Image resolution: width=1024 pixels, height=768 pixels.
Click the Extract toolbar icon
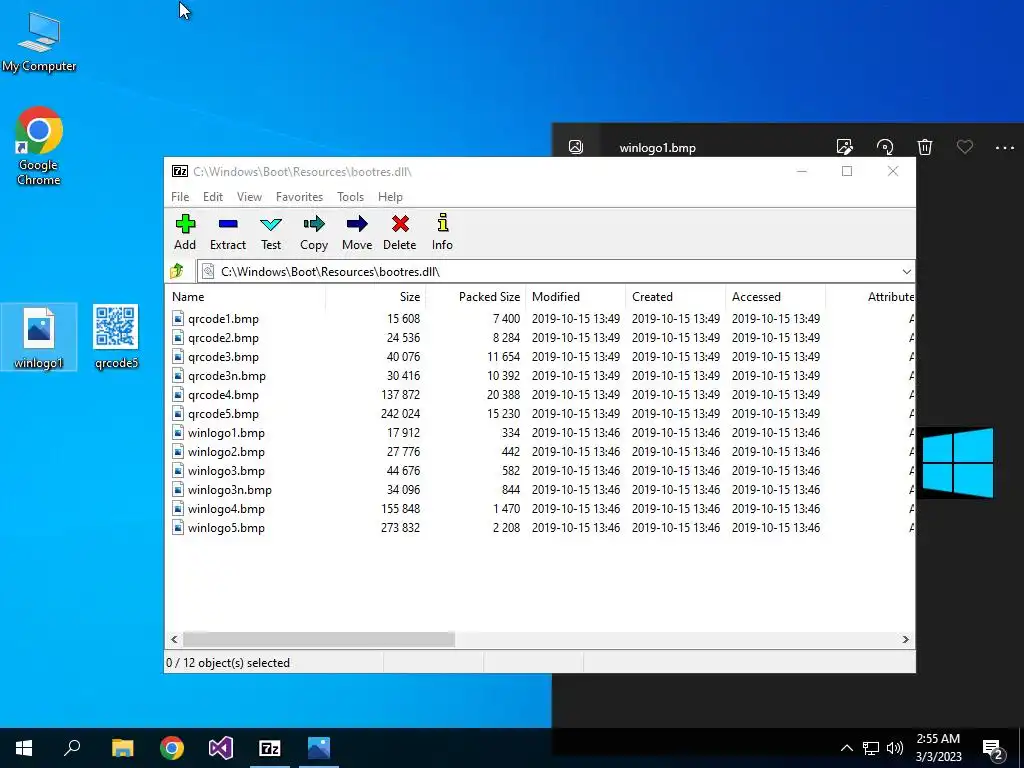(x=227, y=232)
